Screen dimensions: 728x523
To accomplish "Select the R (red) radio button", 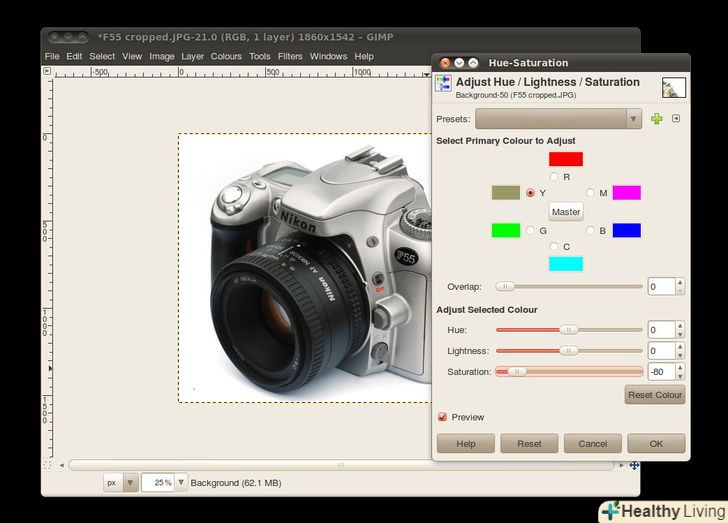I will [554, 177].
